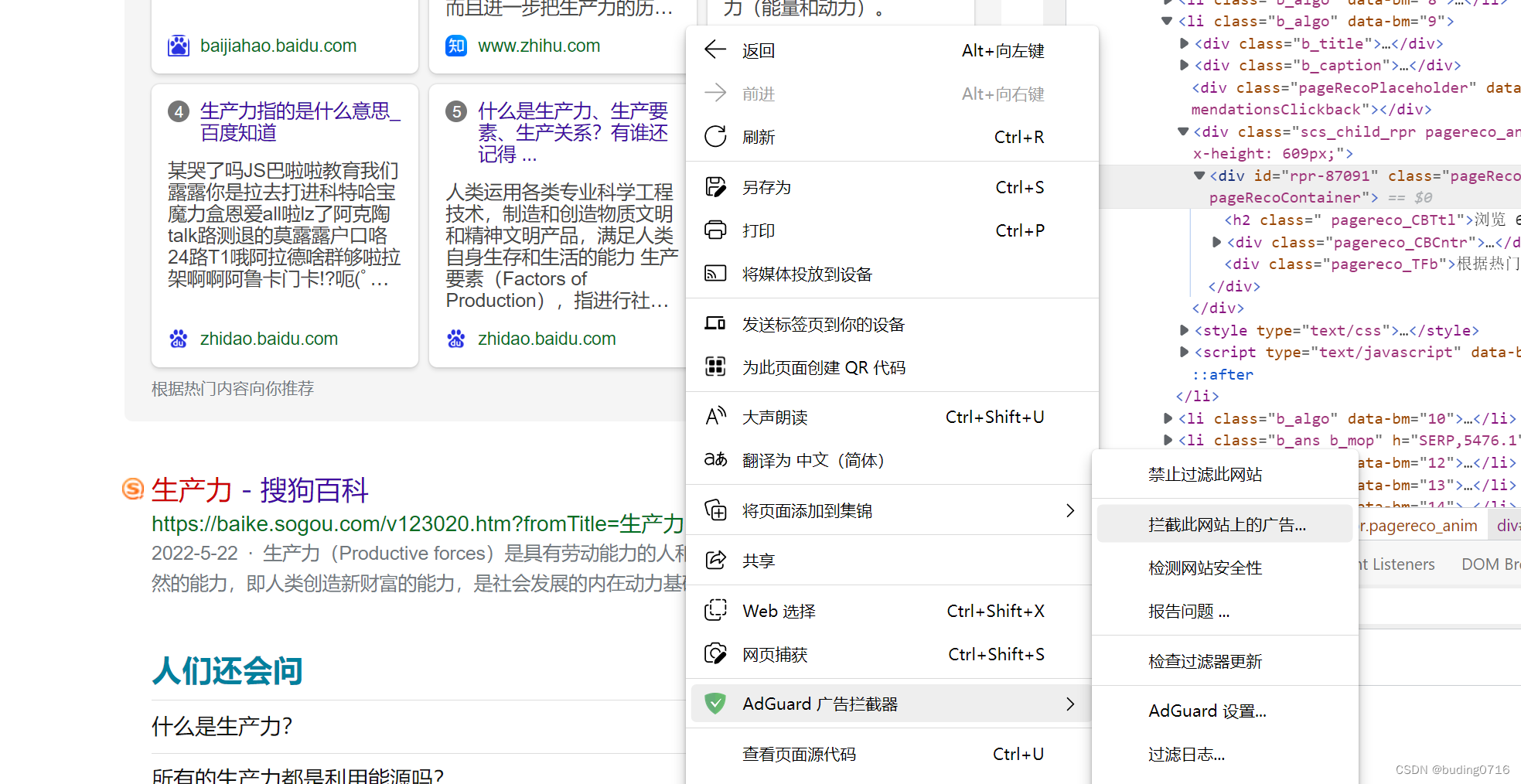
Task: Click Baidu paw icon in card number 5
Action: (456, 339)
